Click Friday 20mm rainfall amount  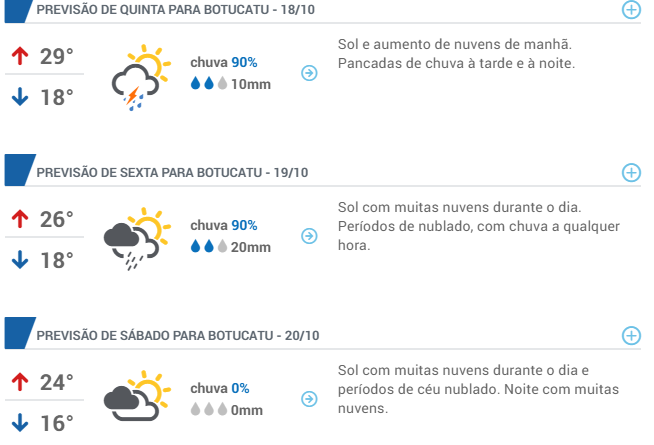(251, 247)
